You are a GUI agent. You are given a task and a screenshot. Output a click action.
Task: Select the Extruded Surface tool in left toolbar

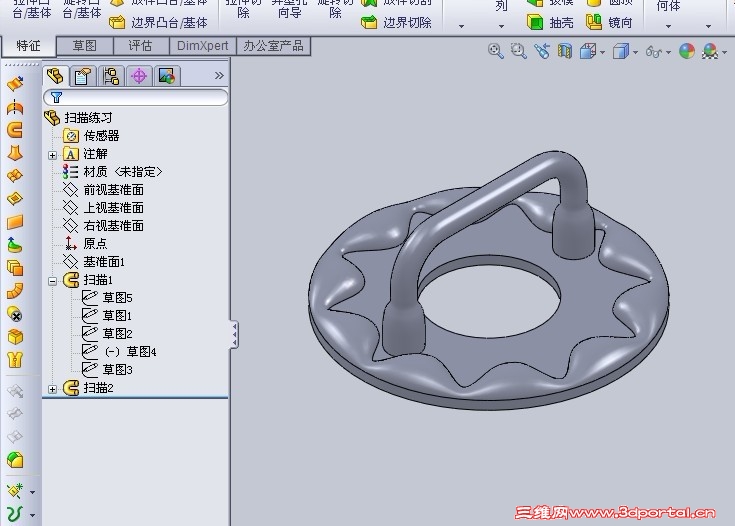(15, 84)
